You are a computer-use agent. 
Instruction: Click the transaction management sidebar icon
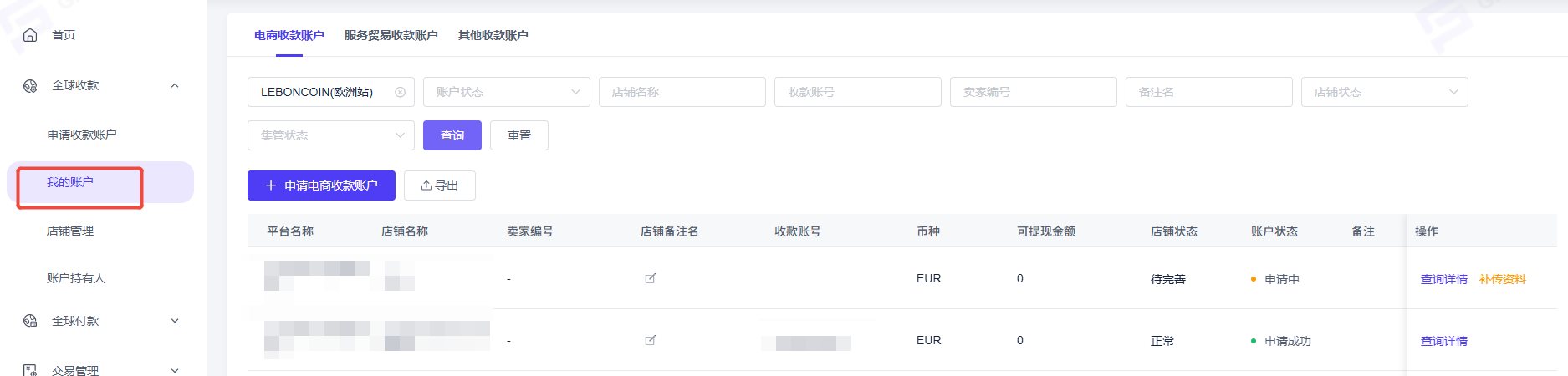point(30,370)
